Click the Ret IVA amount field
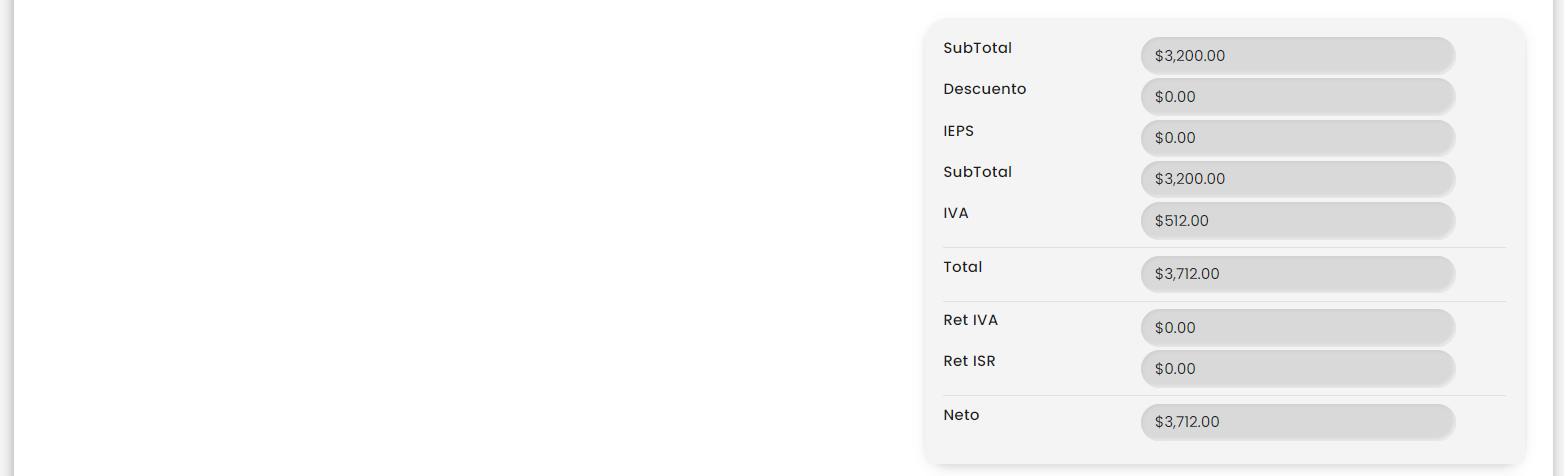 (x=1297, y=327)
